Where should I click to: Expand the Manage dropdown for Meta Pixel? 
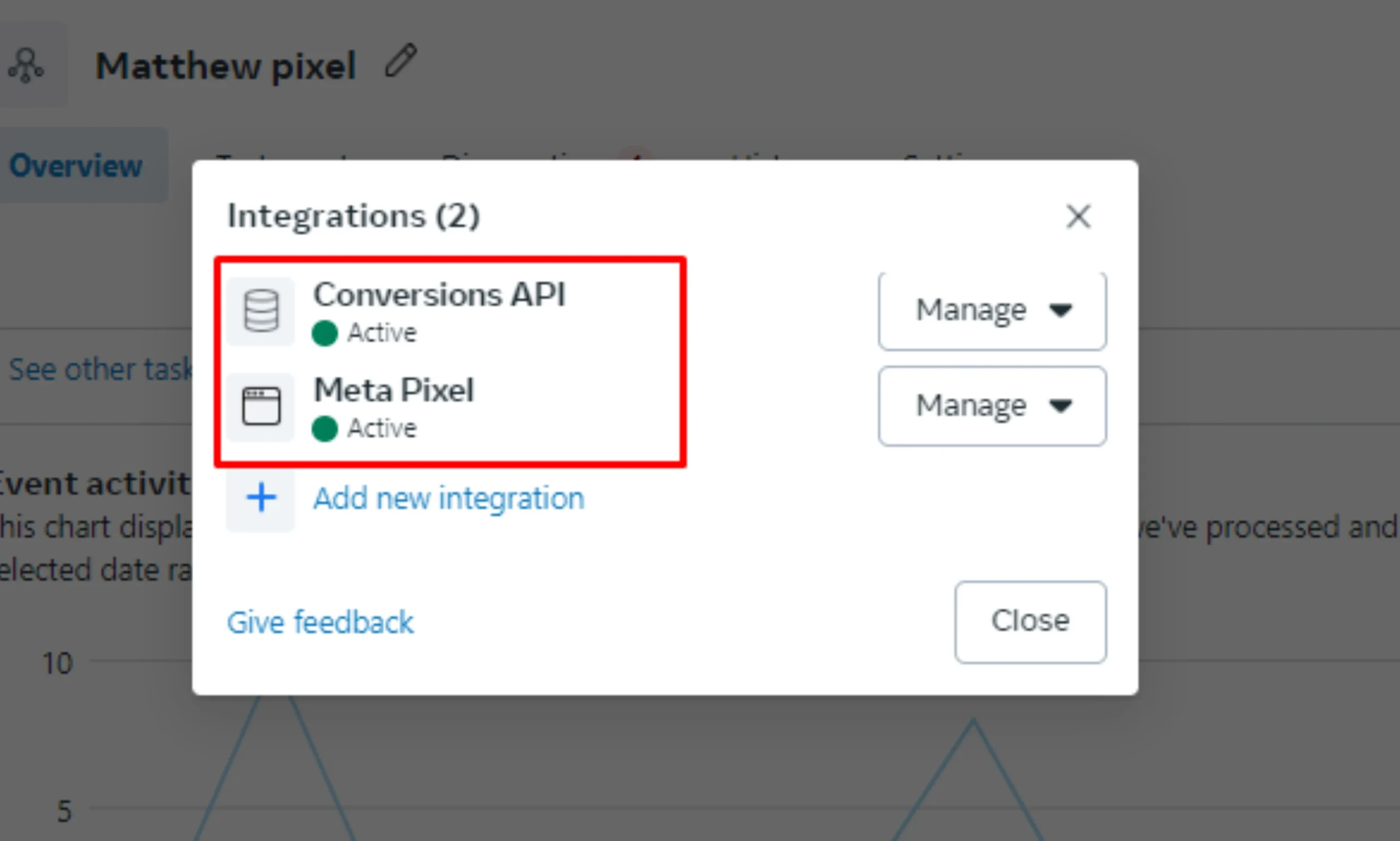992,406
